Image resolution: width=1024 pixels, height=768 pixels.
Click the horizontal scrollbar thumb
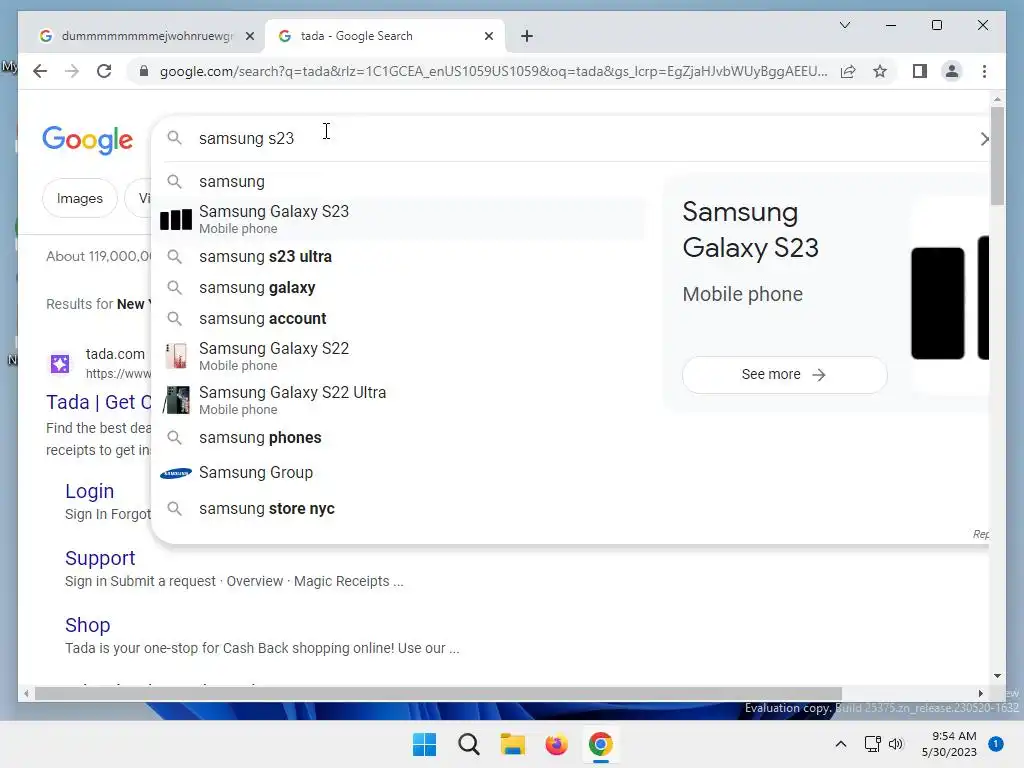[438, 694]
